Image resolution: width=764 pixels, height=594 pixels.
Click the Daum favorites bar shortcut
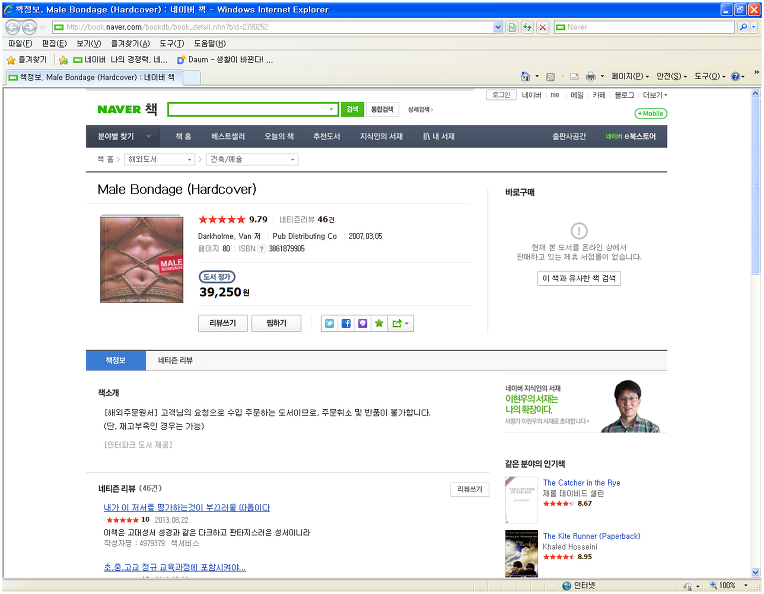[225, 60]
